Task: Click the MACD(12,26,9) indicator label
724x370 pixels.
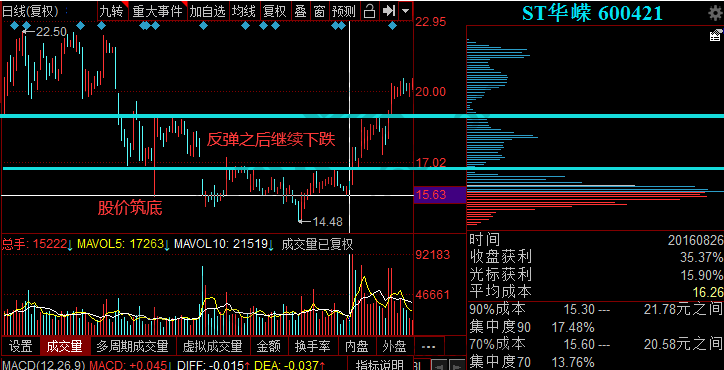Action: click(x=43, y=365)
